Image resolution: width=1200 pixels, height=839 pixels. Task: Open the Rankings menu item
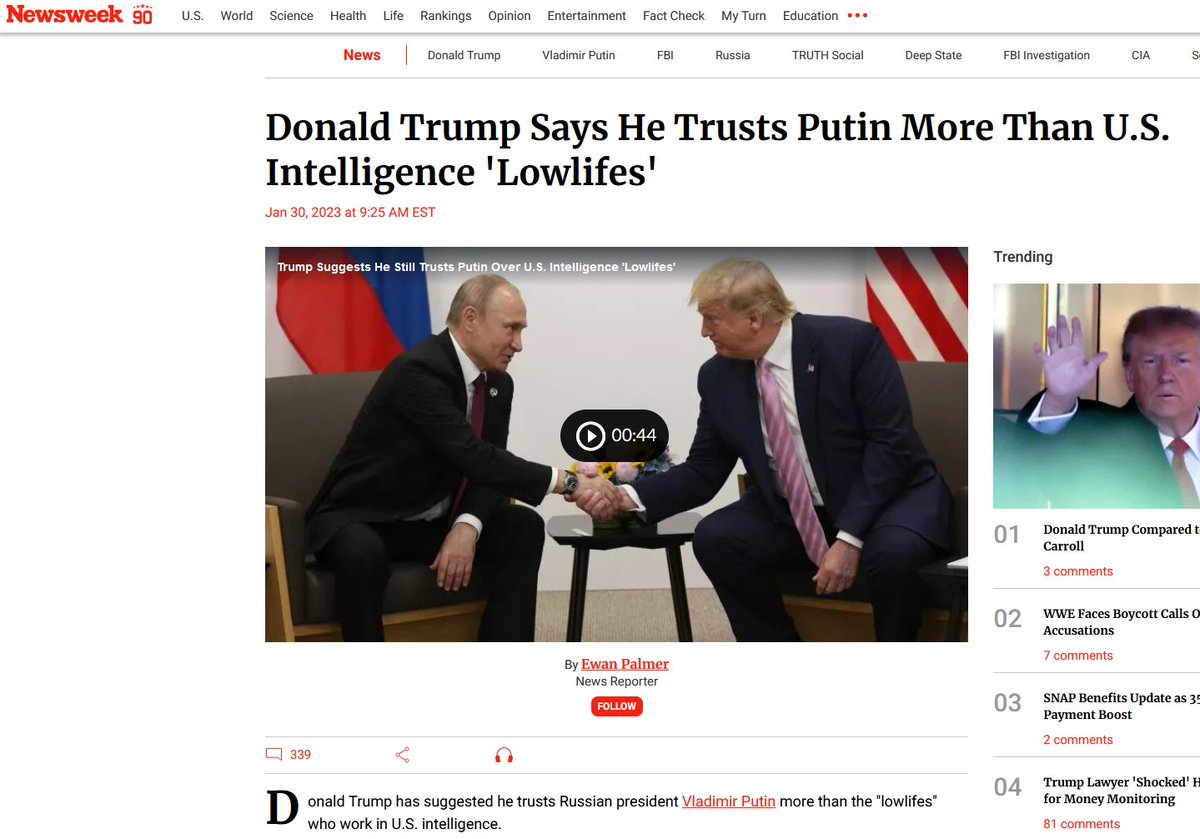click(x=446, y=16)
